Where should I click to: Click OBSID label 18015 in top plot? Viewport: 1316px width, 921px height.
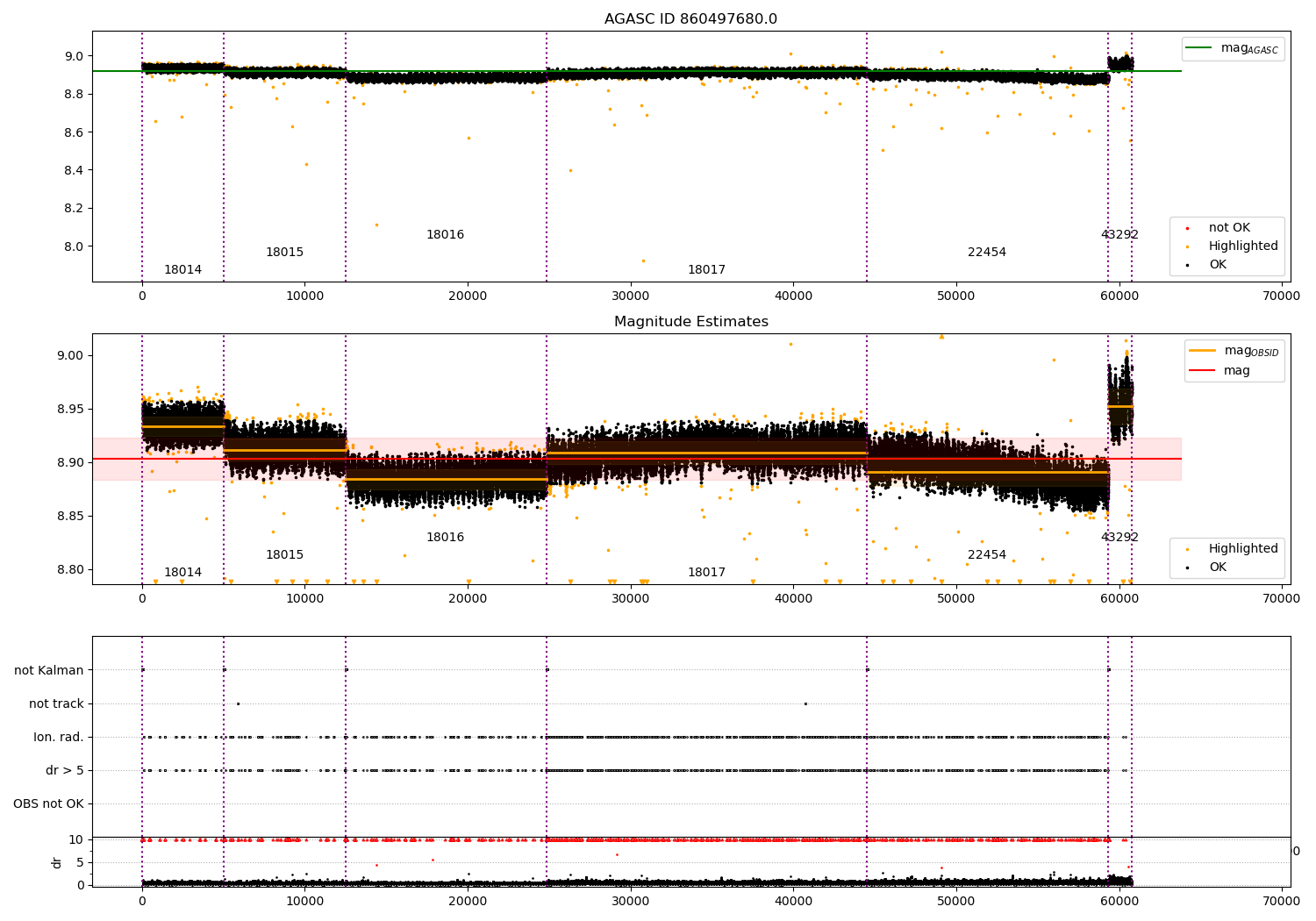click(284, 253)
